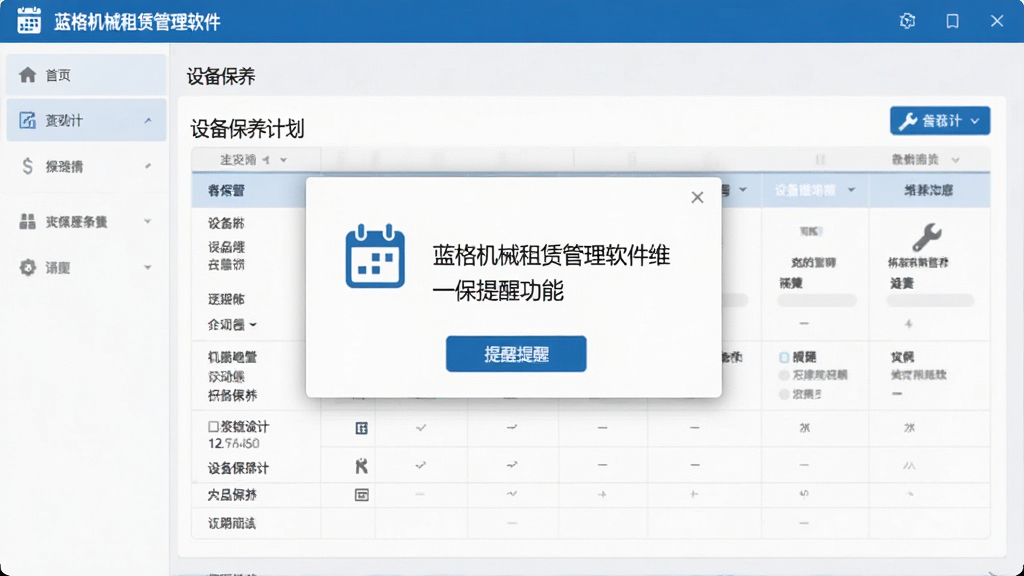Click the bookmark icon in title bar
Screen dimensions: 1024x576
(x=952, y=21)
